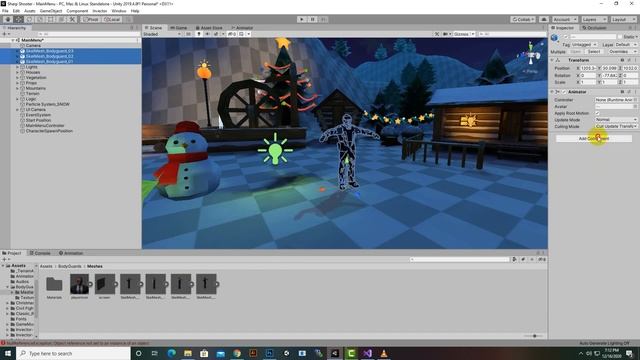Switch to the Asset Store tab

click(209, 28)
